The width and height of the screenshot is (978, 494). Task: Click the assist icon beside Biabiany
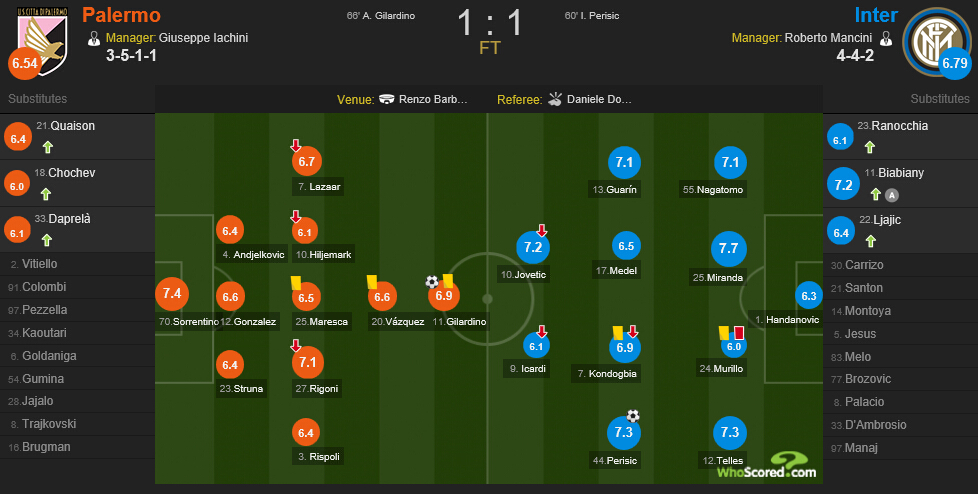(892, 195)
